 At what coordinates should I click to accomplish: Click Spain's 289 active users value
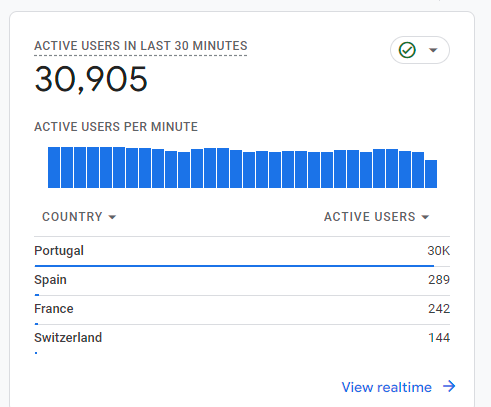(439, 280)
